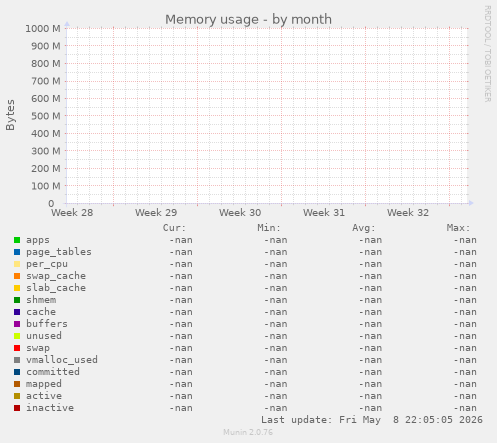Click the committed navy swatch
Image resolution: width=497 pixels, height=443 pixels.
click(17, 372)
